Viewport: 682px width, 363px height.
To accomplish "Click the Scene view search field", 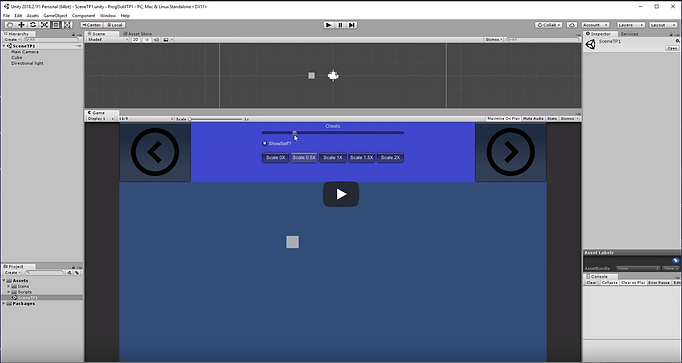I will click(542, 40).
